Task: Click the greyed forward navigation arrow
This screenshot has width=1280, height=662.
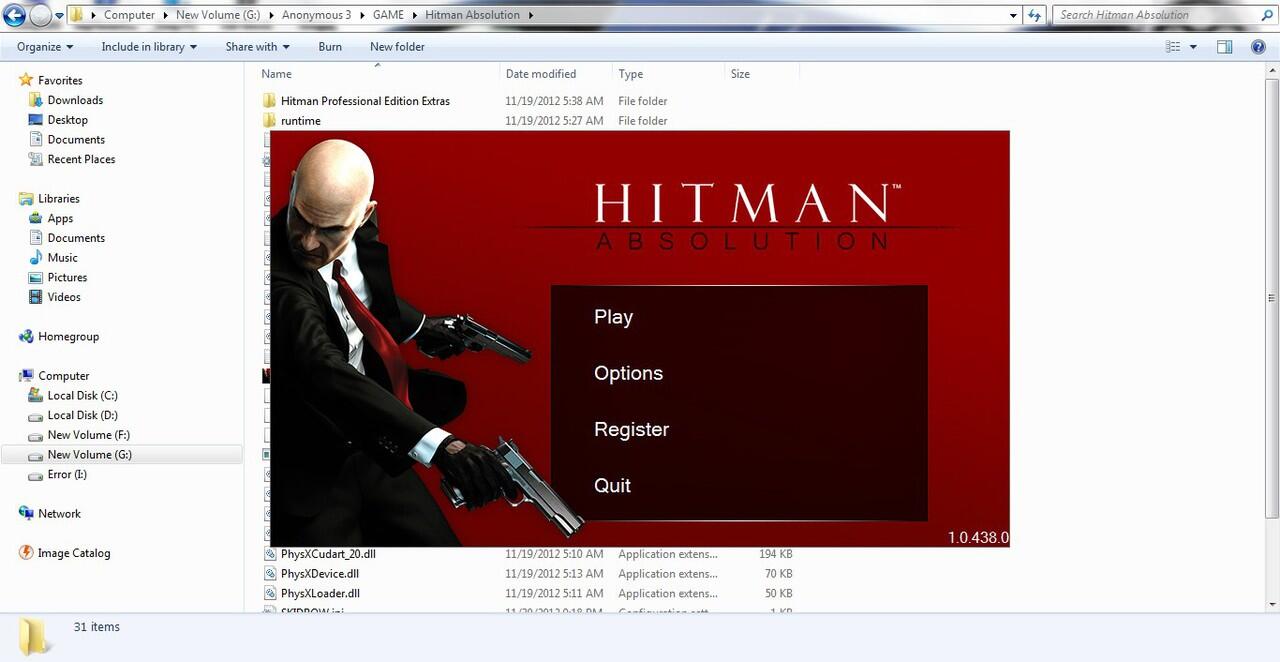Action: point(40,15)
